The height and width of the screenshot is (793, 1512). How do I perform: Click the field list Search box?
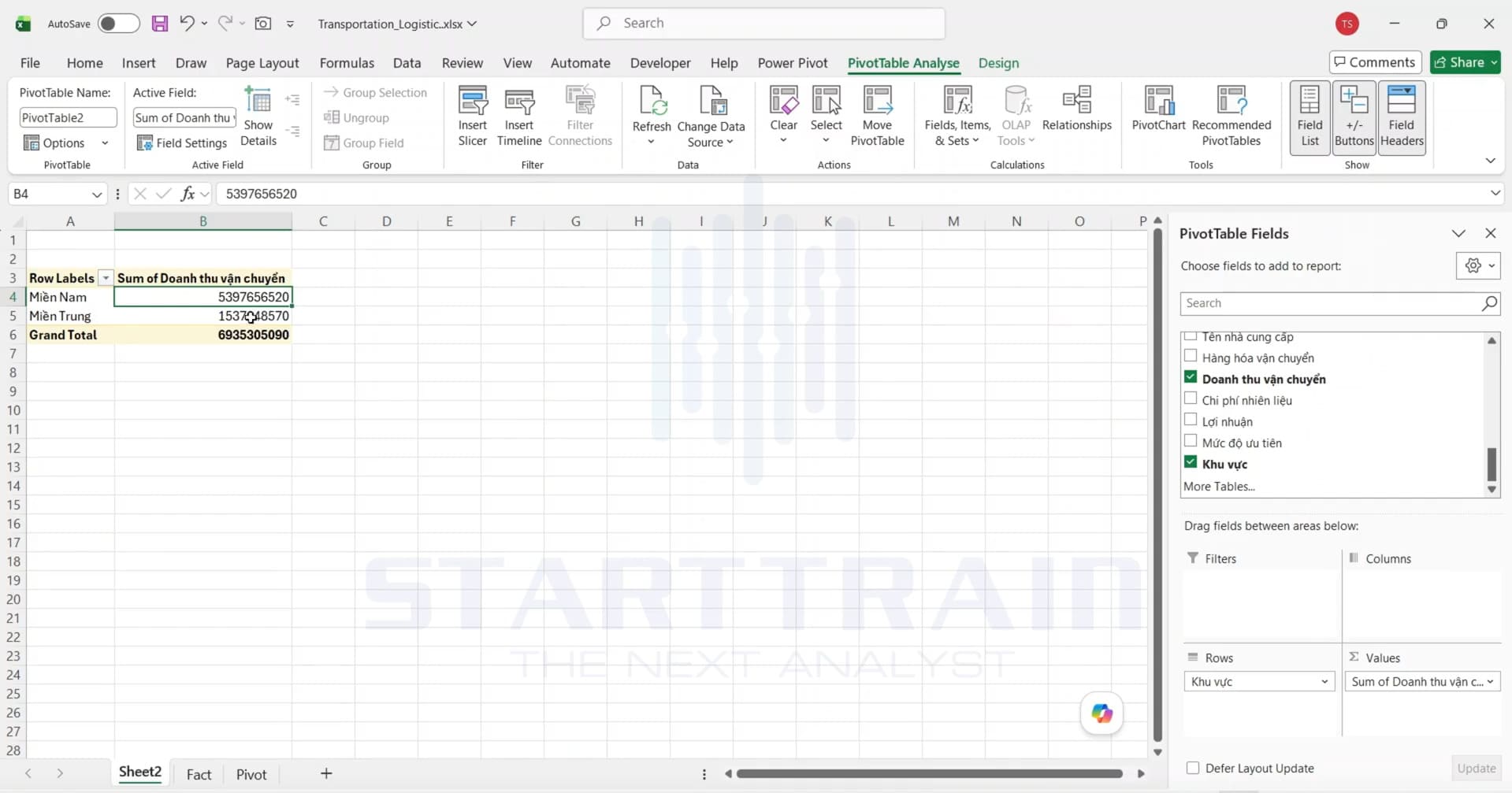coord(1339,303)
